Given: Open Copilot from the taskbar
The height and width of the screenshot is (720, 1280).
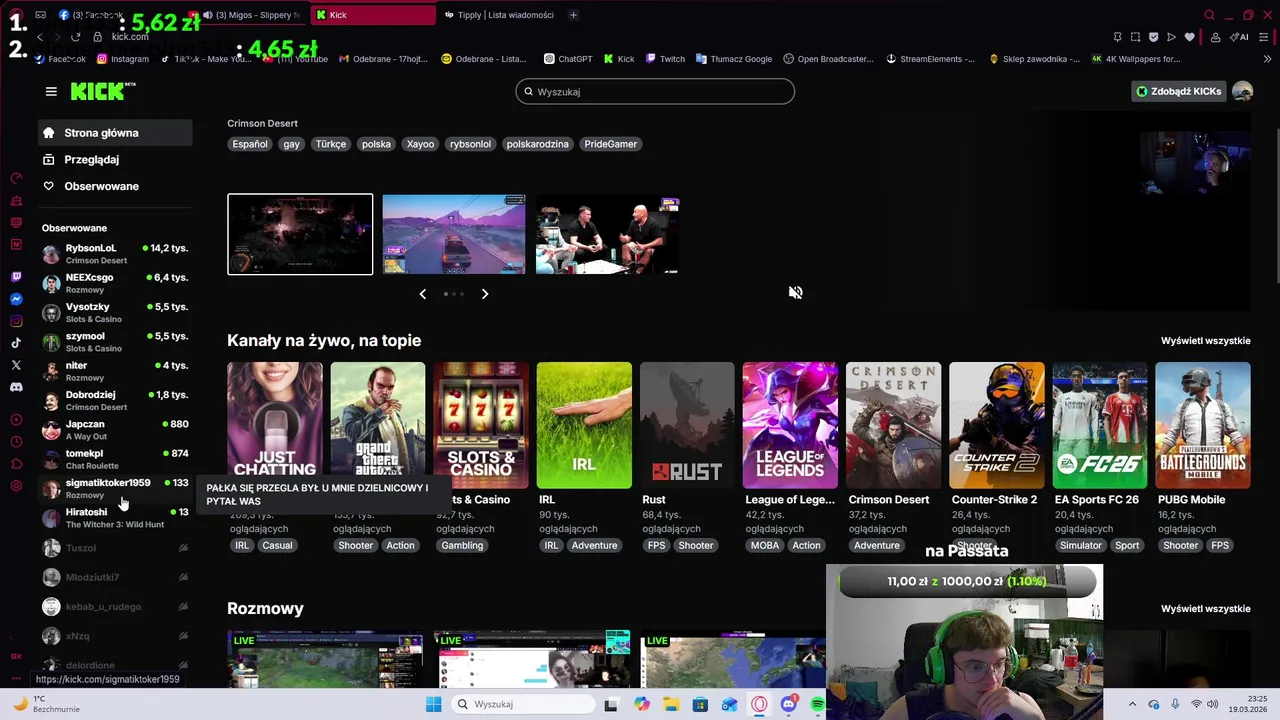Looking at the screenshot, I should click(641, 704).
